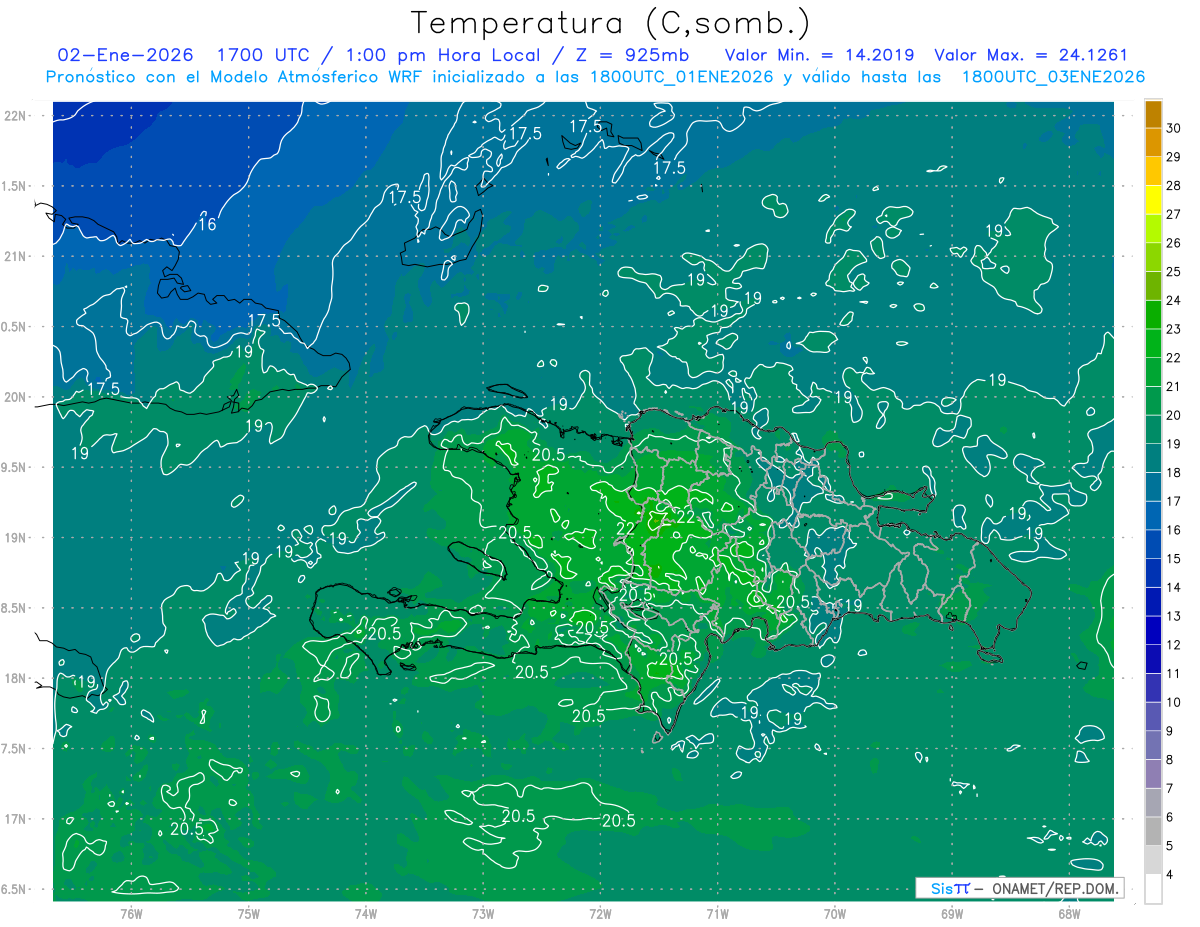
Task: Click the "20N" latitude axis label
Action: coord(17,397)
